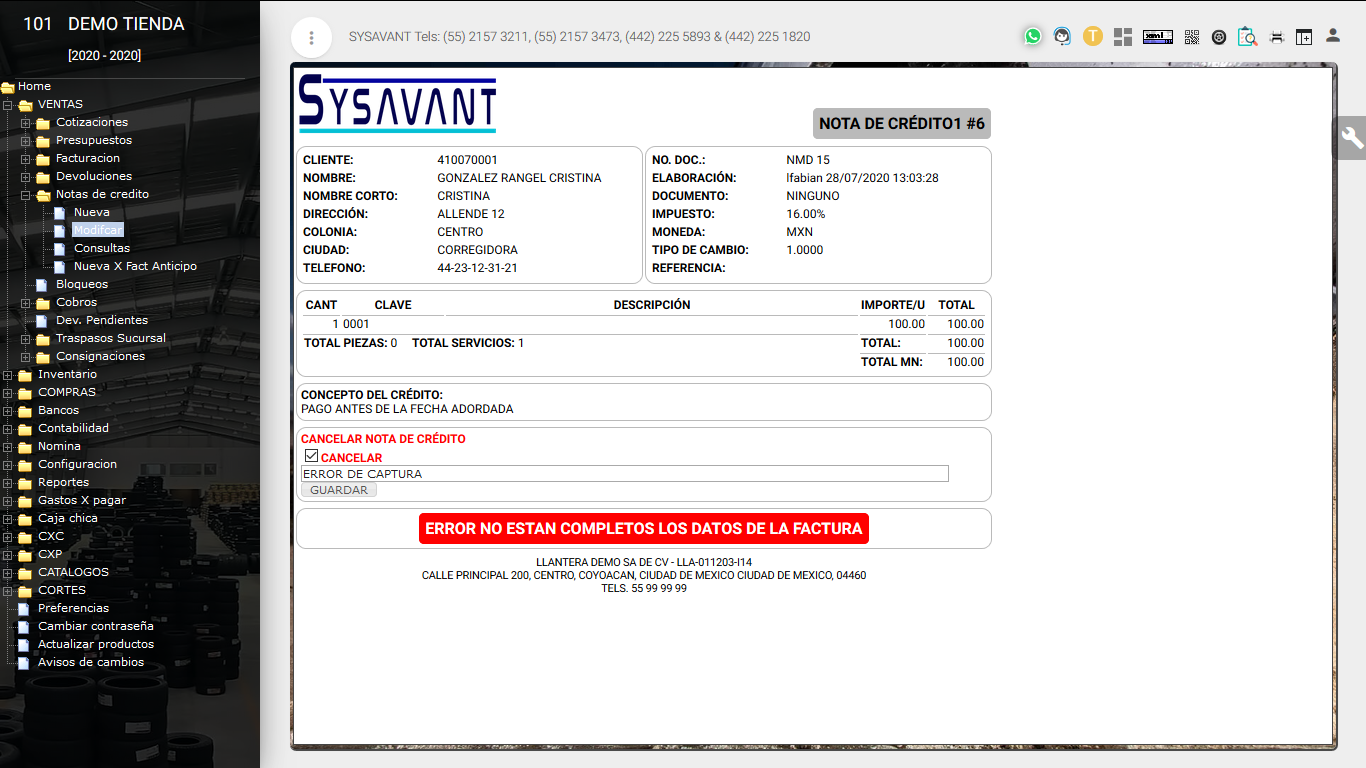Viewport: 1366px width, 768px height.
Task: Select Nueva X Fact Anticipo item
Action: pyautogui.click(x=135, y=266)
